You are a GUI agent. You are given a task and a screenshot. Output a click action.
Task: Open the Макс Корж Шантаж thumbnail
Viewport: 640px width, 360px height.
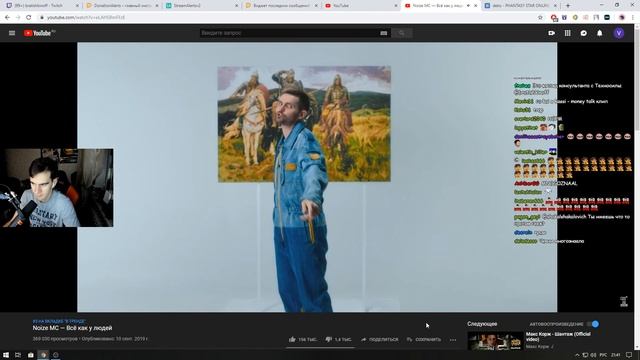495,341
